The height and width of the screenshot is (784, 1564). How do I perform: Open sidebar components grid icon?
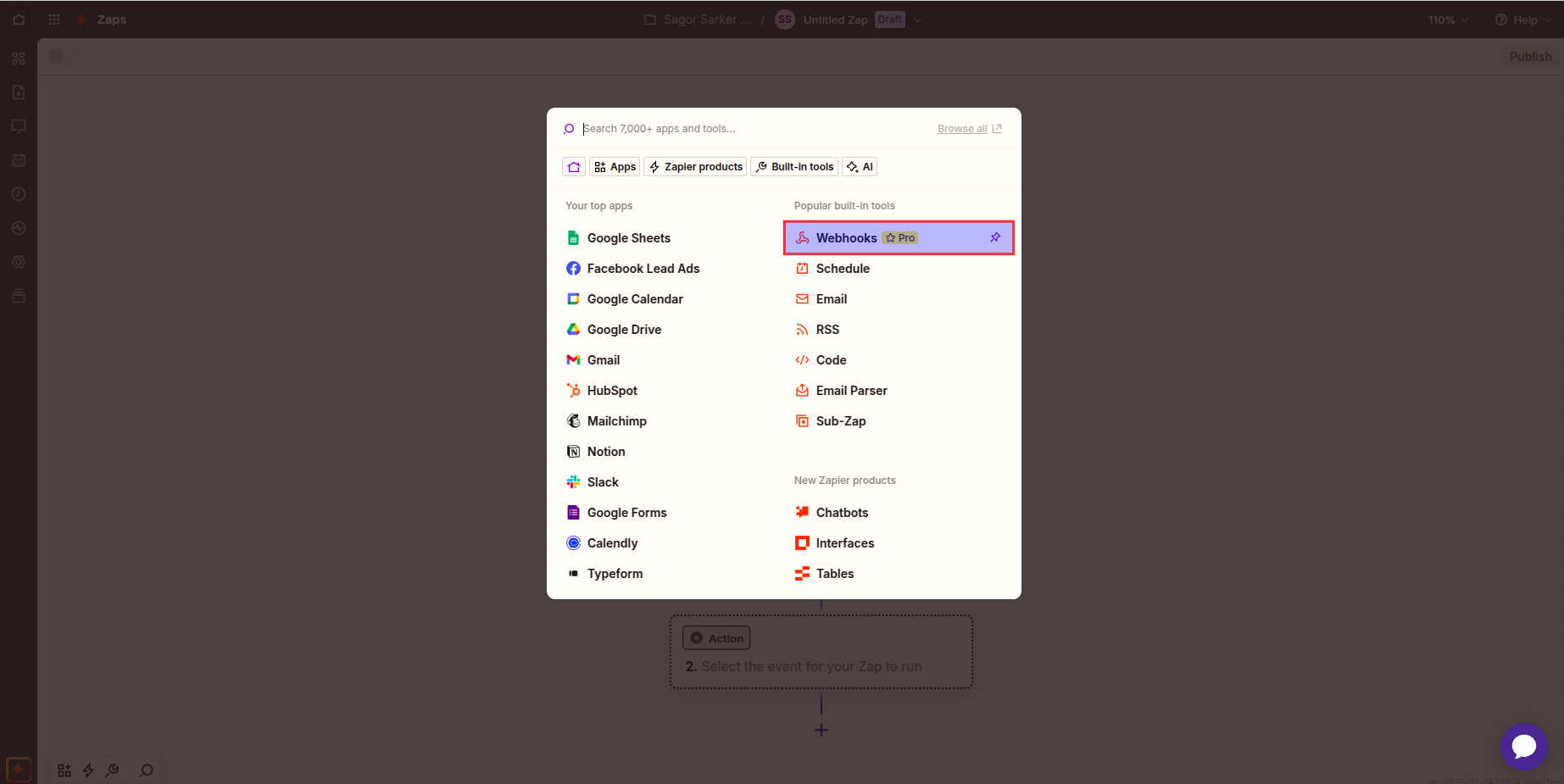pos(19,58)
